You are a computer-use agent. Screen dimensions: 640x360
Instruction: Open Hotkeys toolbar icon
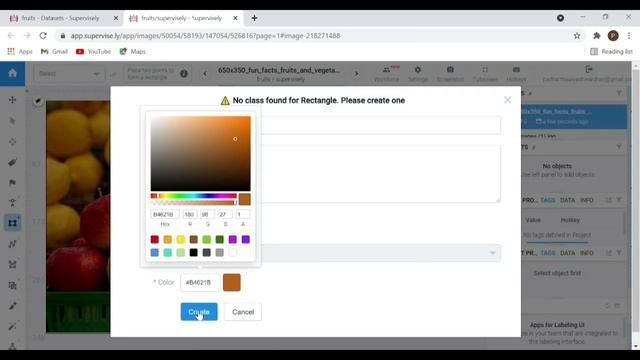516,73
